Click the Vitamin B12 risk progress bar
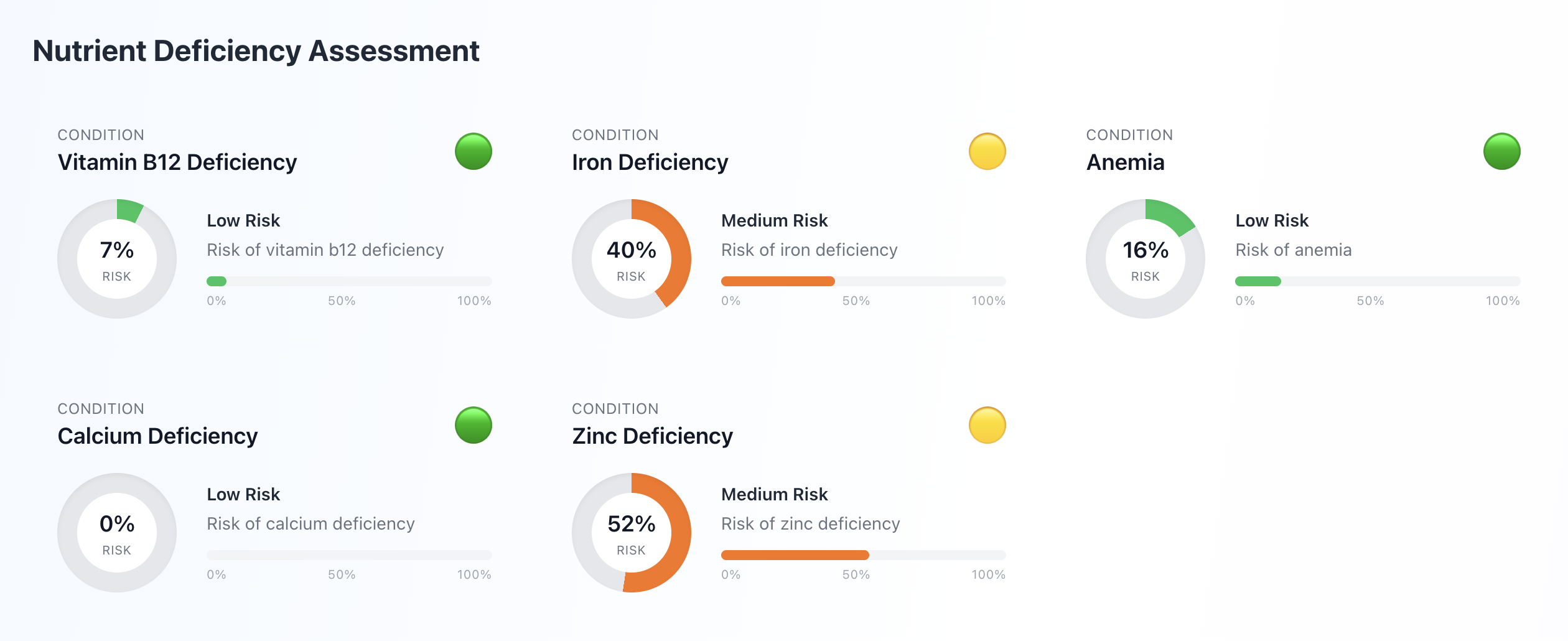 pos(348,281)
